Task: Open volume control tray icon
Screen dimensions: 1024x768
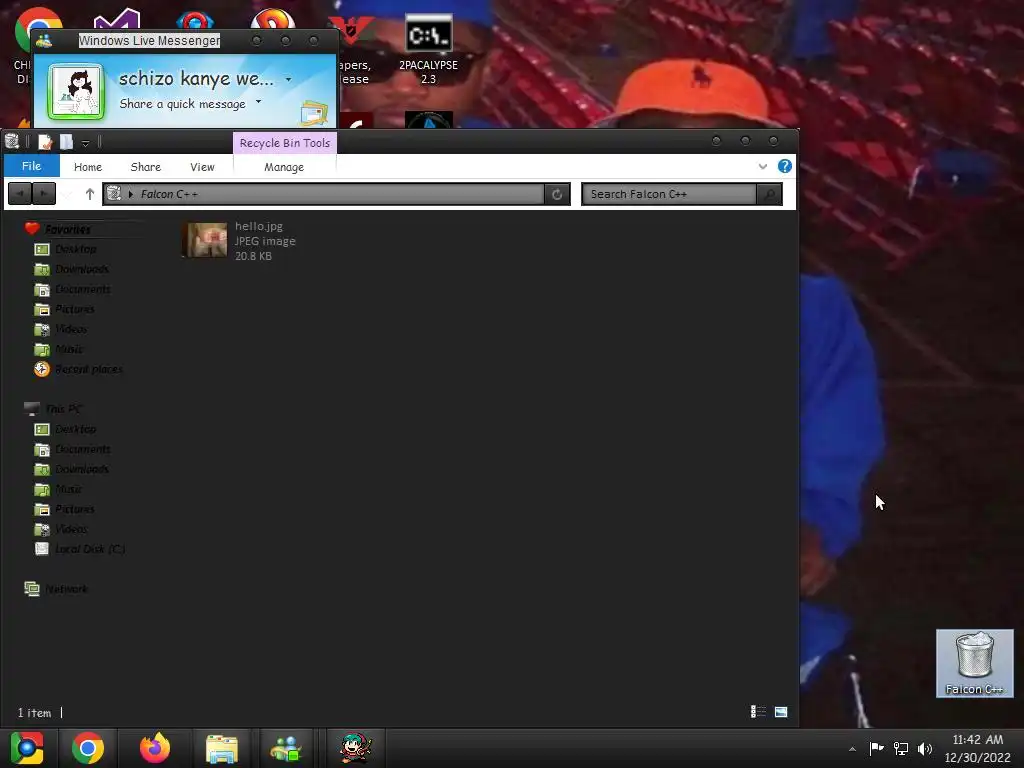Action: tap(925, 748)
